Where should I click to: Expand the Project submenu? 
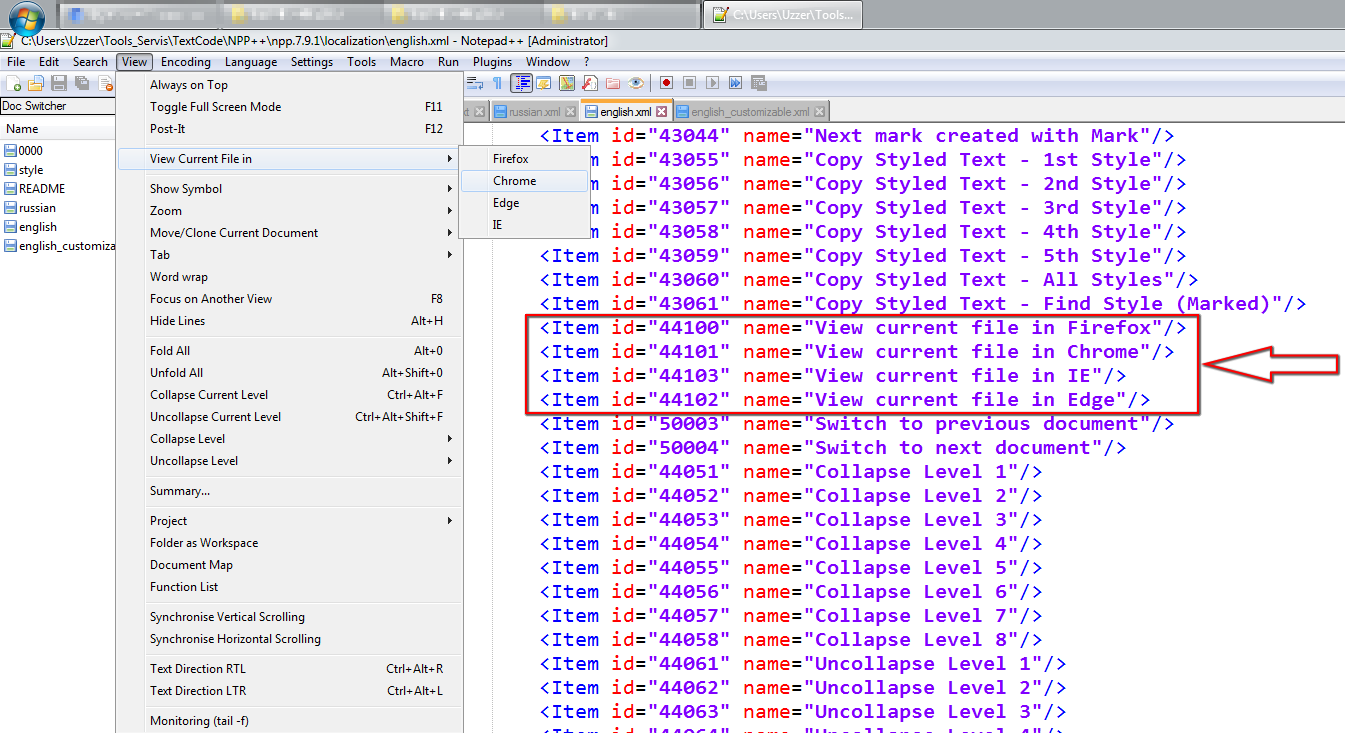[x=290, y=521]
